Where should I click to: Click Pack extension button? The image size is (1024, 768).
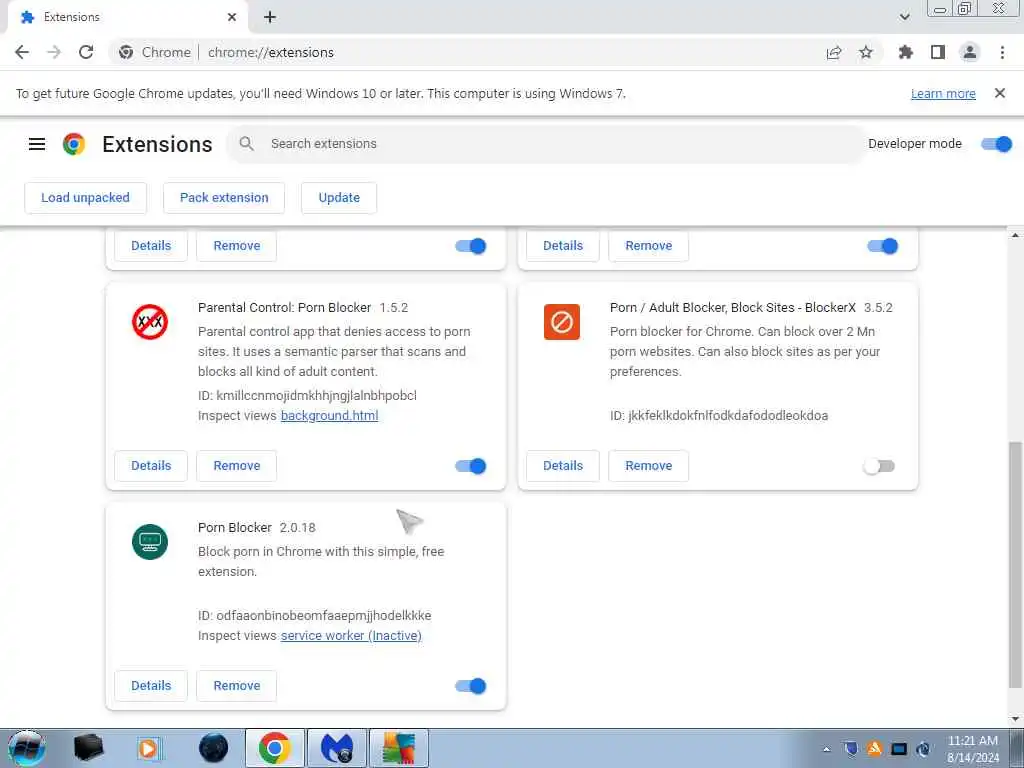pyautogui.click(x=224, y=198)
